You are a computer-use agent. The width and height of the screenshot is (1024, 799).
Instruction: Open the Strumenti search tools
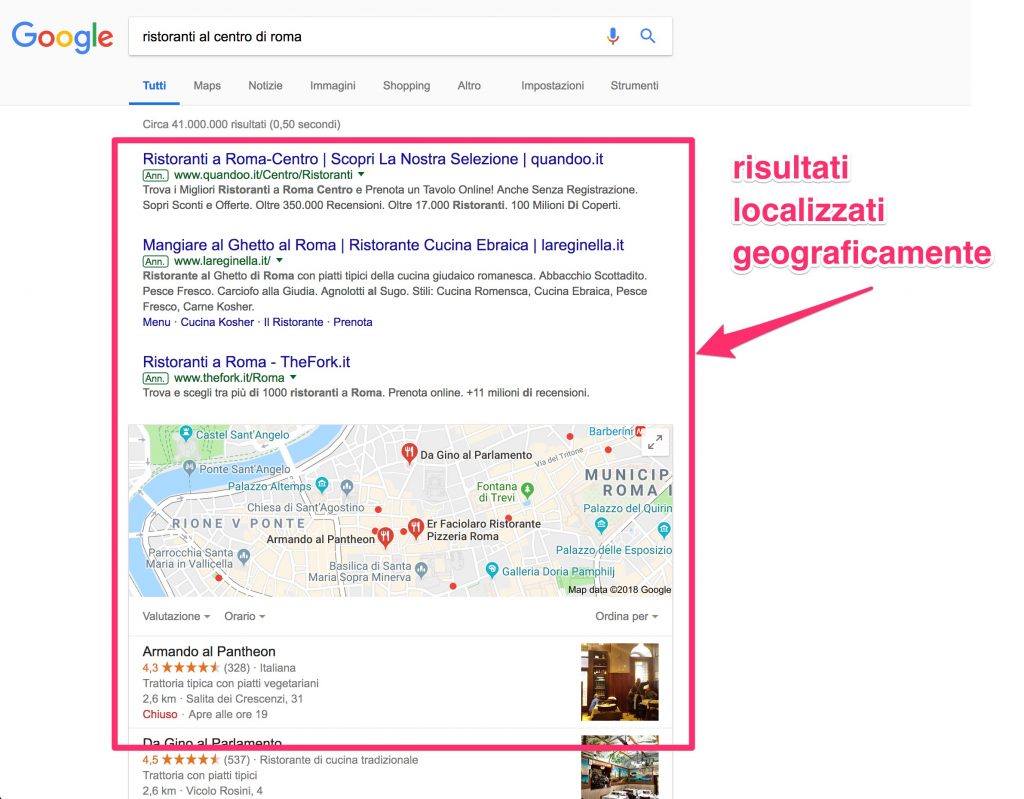pyautogui.click(x=634, y=86)
